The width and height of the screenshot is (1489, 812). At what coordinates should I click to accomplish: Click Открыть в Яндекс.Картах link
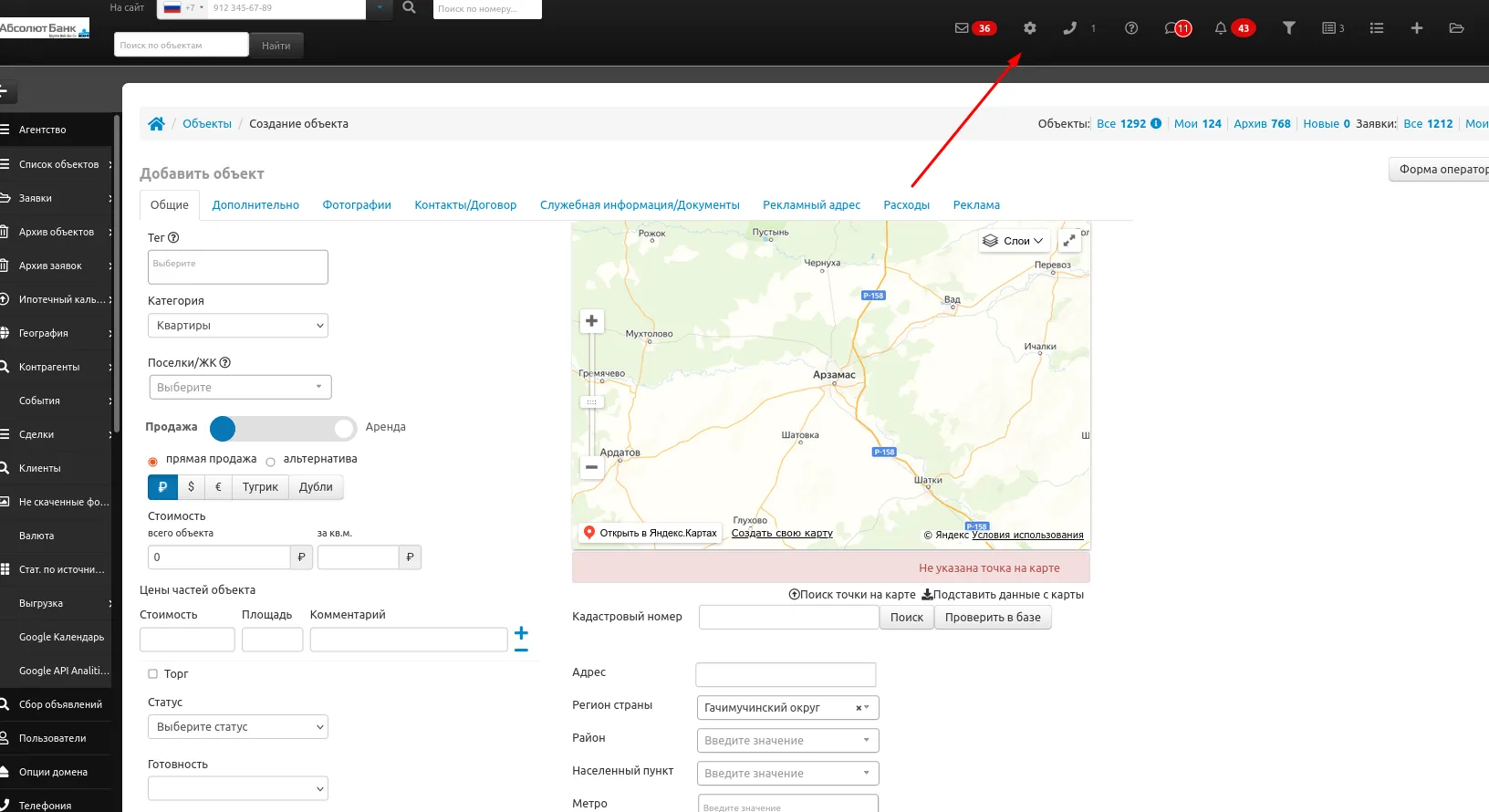(651, 533)
